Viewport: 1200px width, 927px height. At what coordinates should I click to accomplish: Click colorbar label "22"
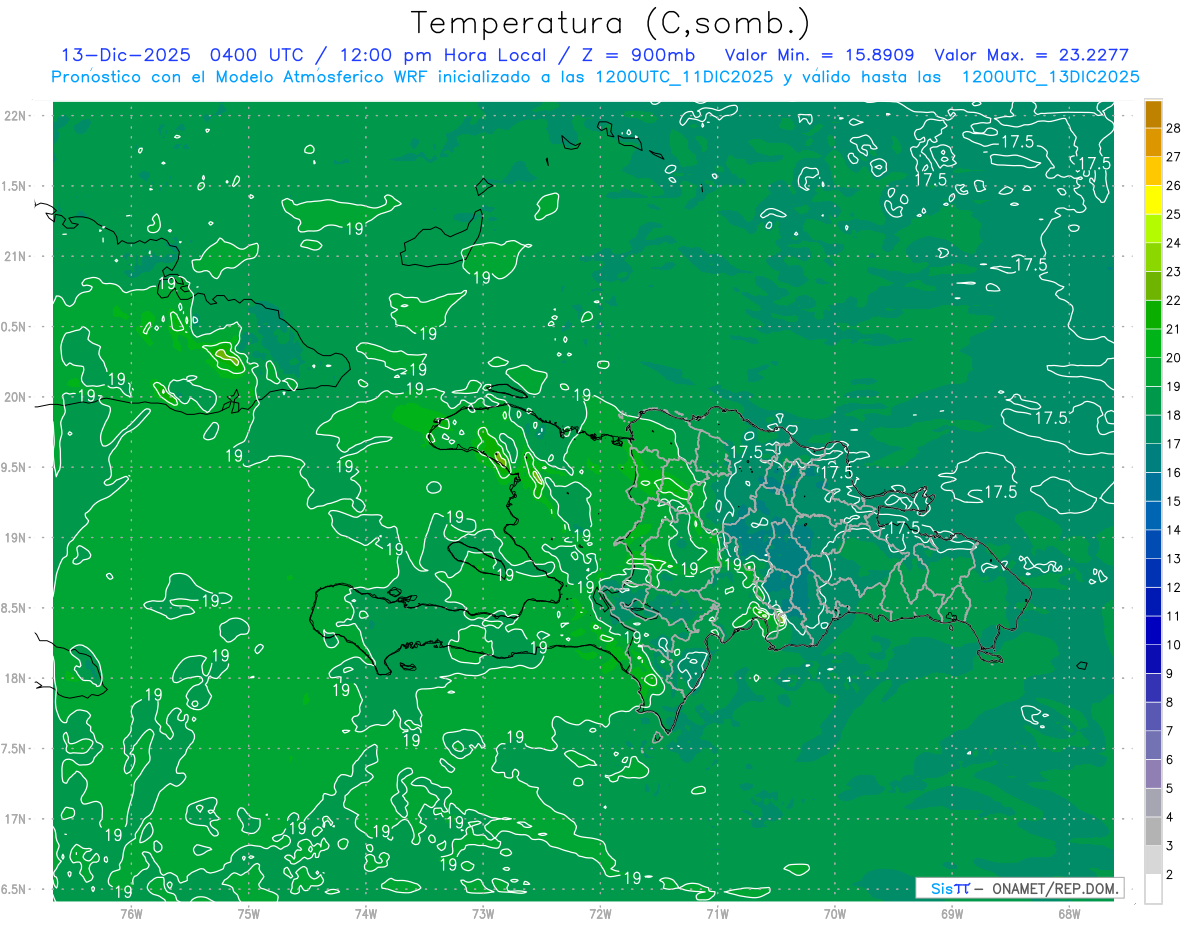[1174, 300]
